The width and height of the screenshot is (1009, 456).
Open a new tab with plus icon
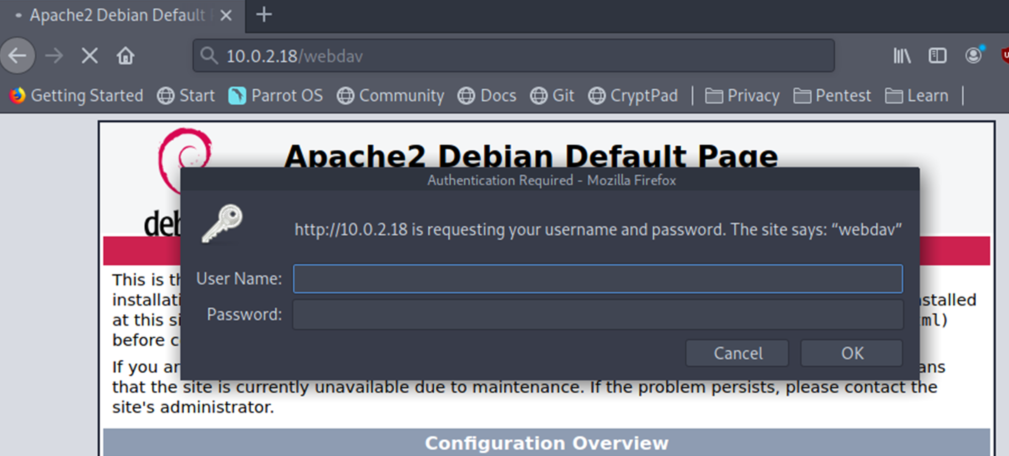coord(264,15)
